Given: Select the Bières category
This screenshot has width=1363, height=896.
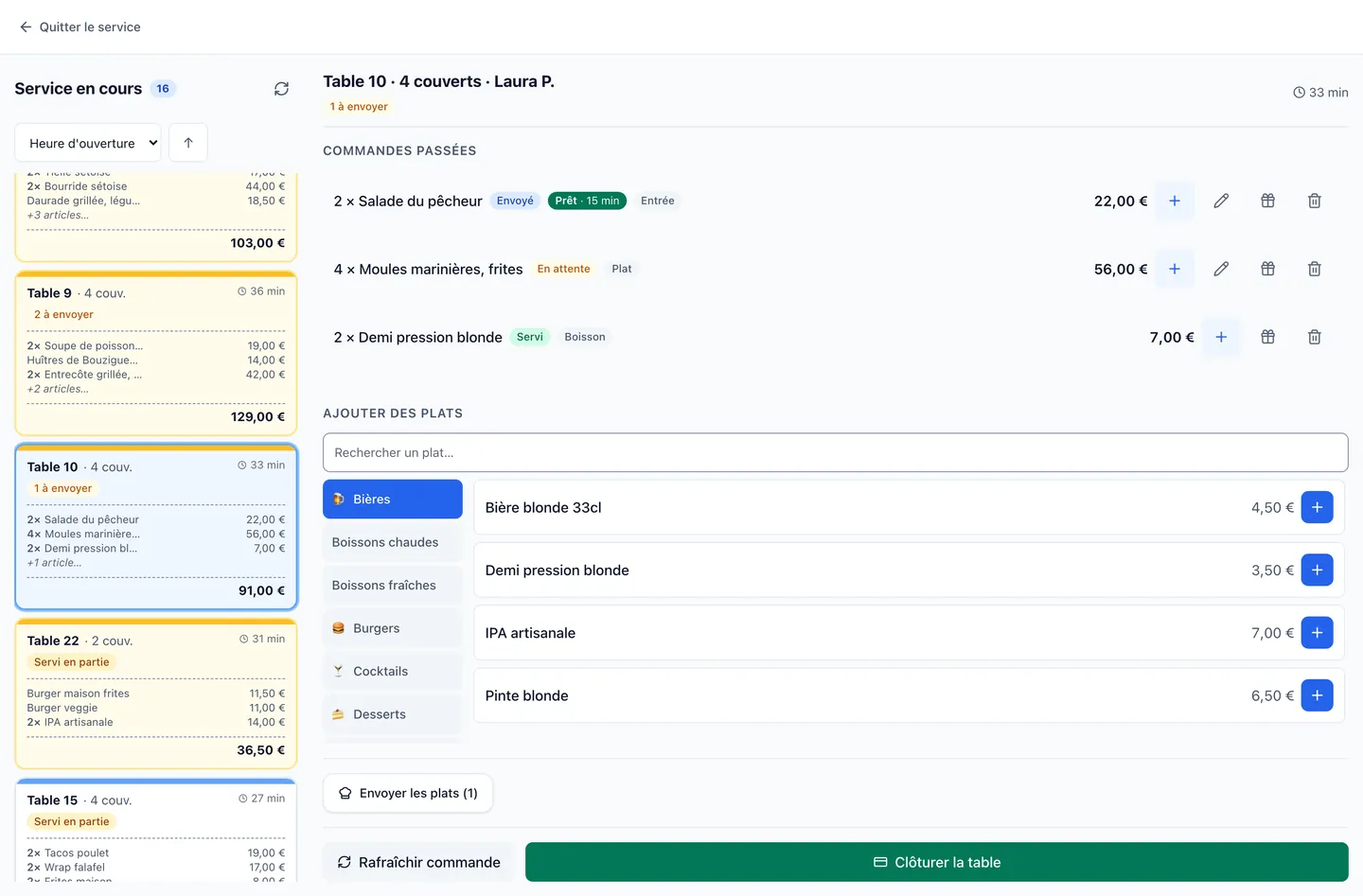Looking at the screenshot, I should coord(393,500).
